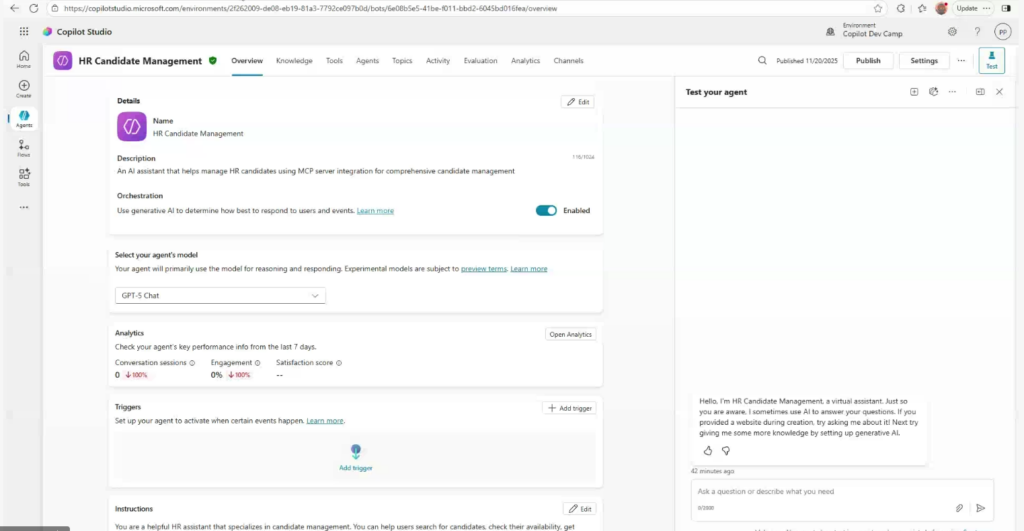
Task: Switch to the Activity tab
Action: [x=438, y=61]
